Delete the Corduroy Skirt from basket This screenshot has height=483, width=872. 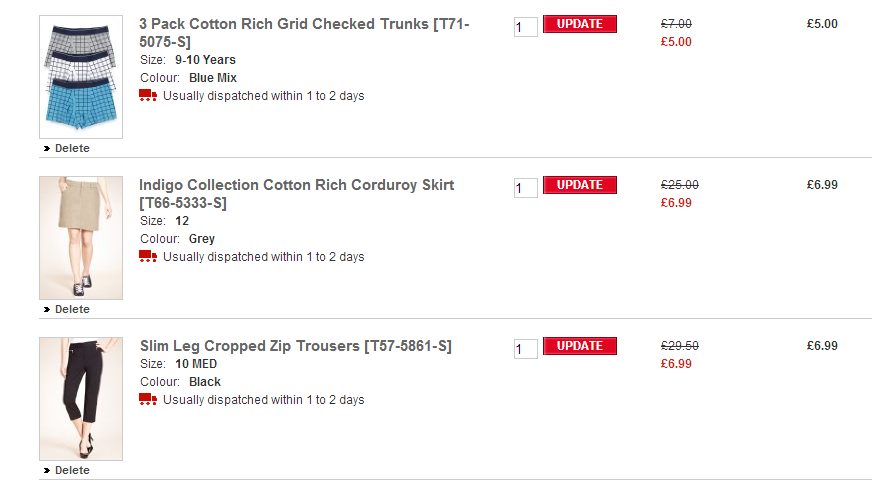[71, 309]
